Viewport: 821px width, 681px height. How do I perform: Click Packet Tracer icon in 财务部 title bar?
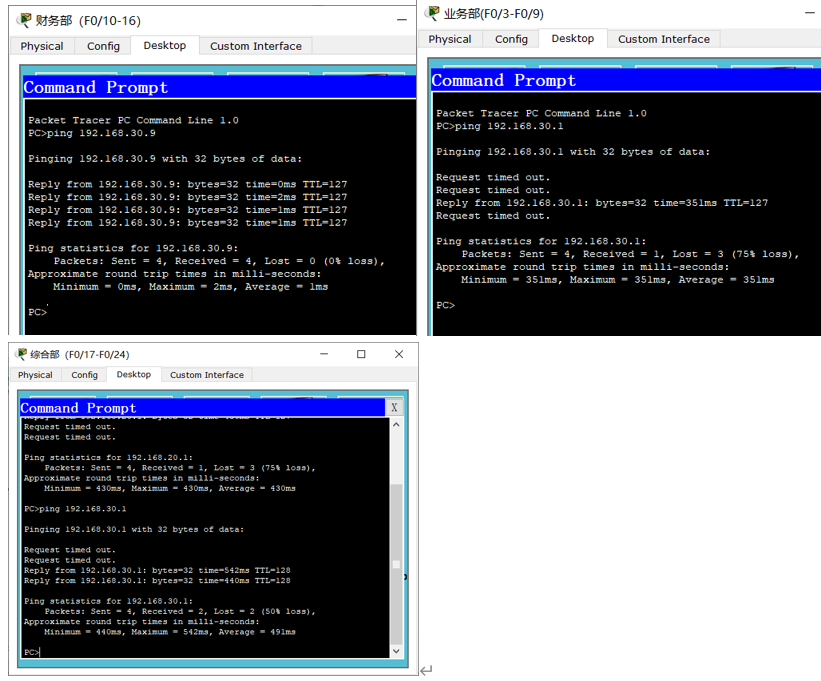coord(24,20)
